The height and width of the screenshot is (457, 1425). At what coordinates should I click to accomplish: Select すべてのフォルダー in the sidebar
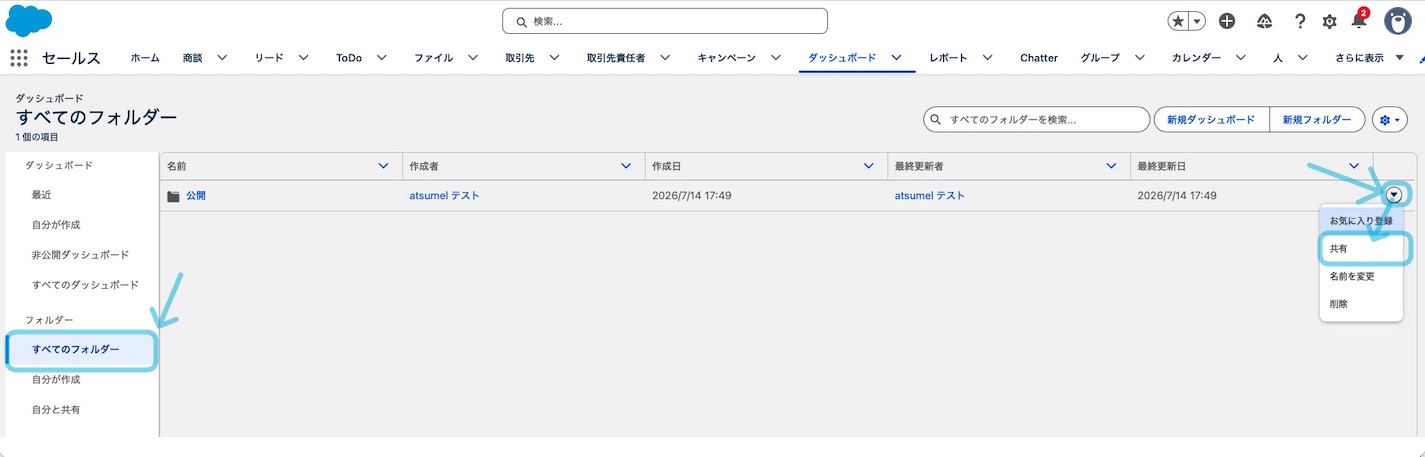pyautogui.click(x=82, y=349)
